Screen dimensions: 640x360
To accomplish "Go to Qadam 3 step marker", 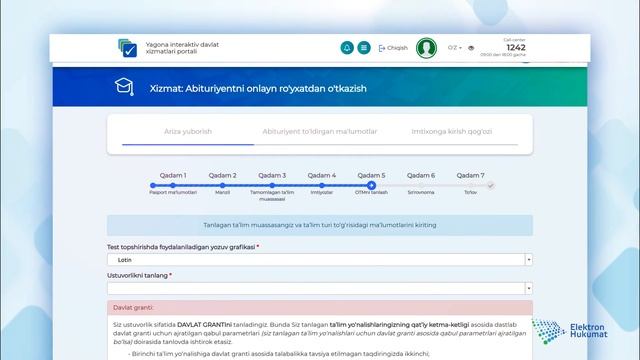I will [272, 185].
